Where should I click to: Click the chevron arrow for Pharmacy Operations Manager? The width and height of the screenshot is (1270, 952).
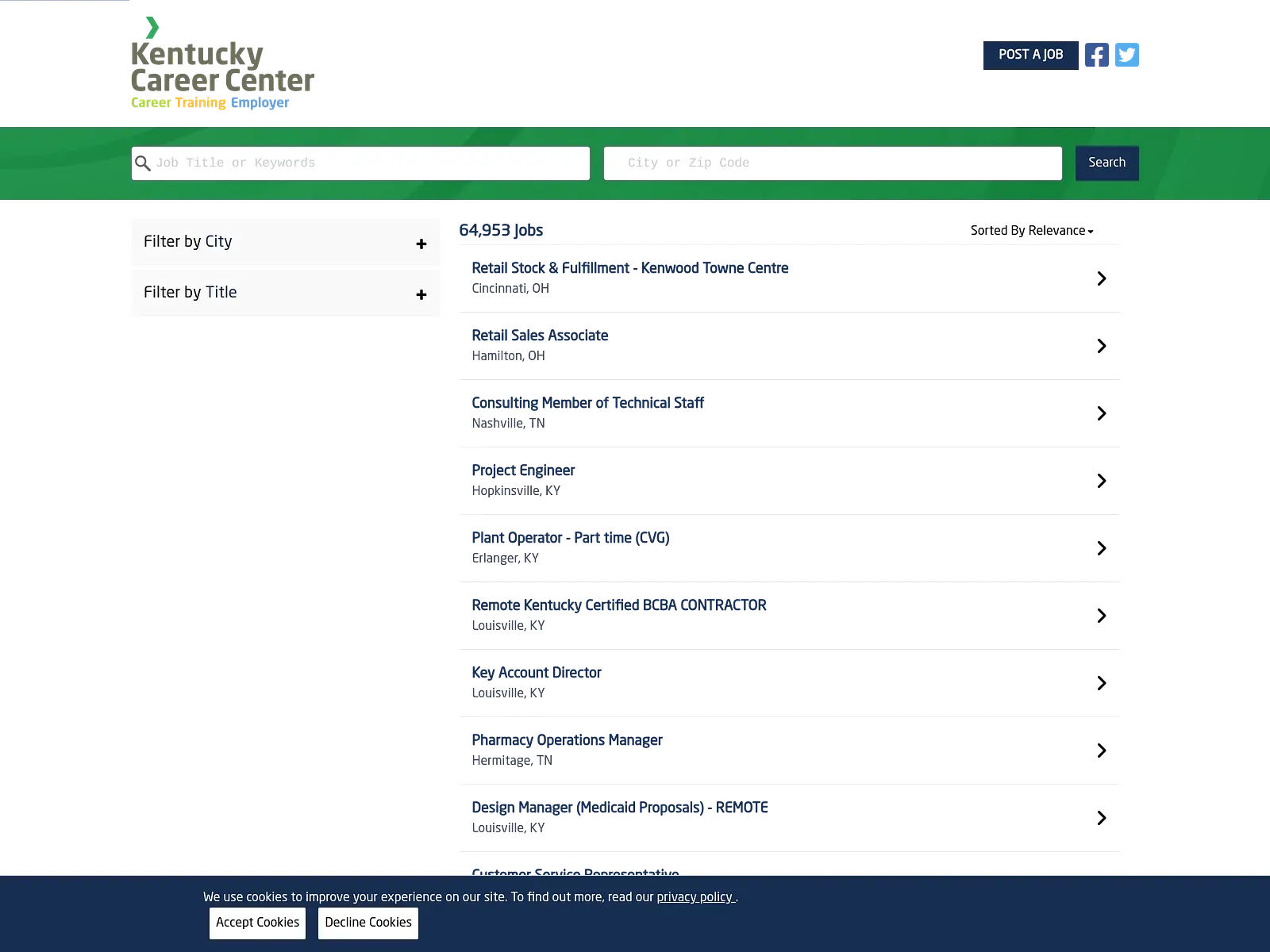[1101, 750]
